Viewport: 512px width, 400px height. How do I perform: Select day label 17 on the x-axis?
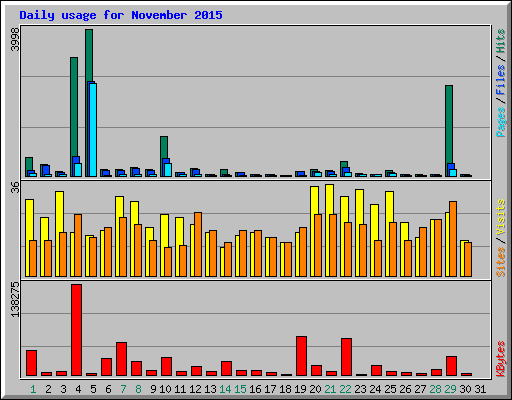tap(270, 389)
